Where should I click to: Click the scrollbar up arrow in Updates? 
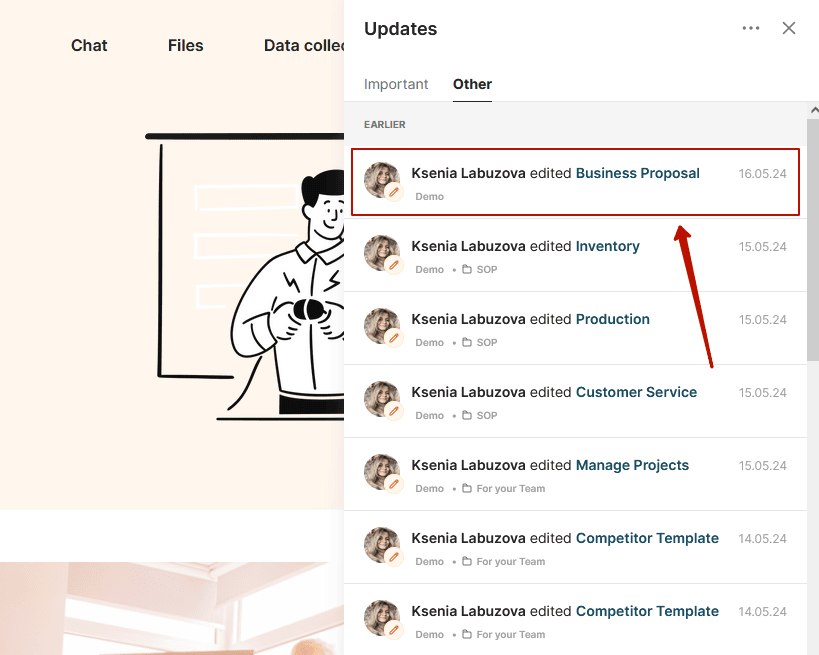[x=814, y=110]
